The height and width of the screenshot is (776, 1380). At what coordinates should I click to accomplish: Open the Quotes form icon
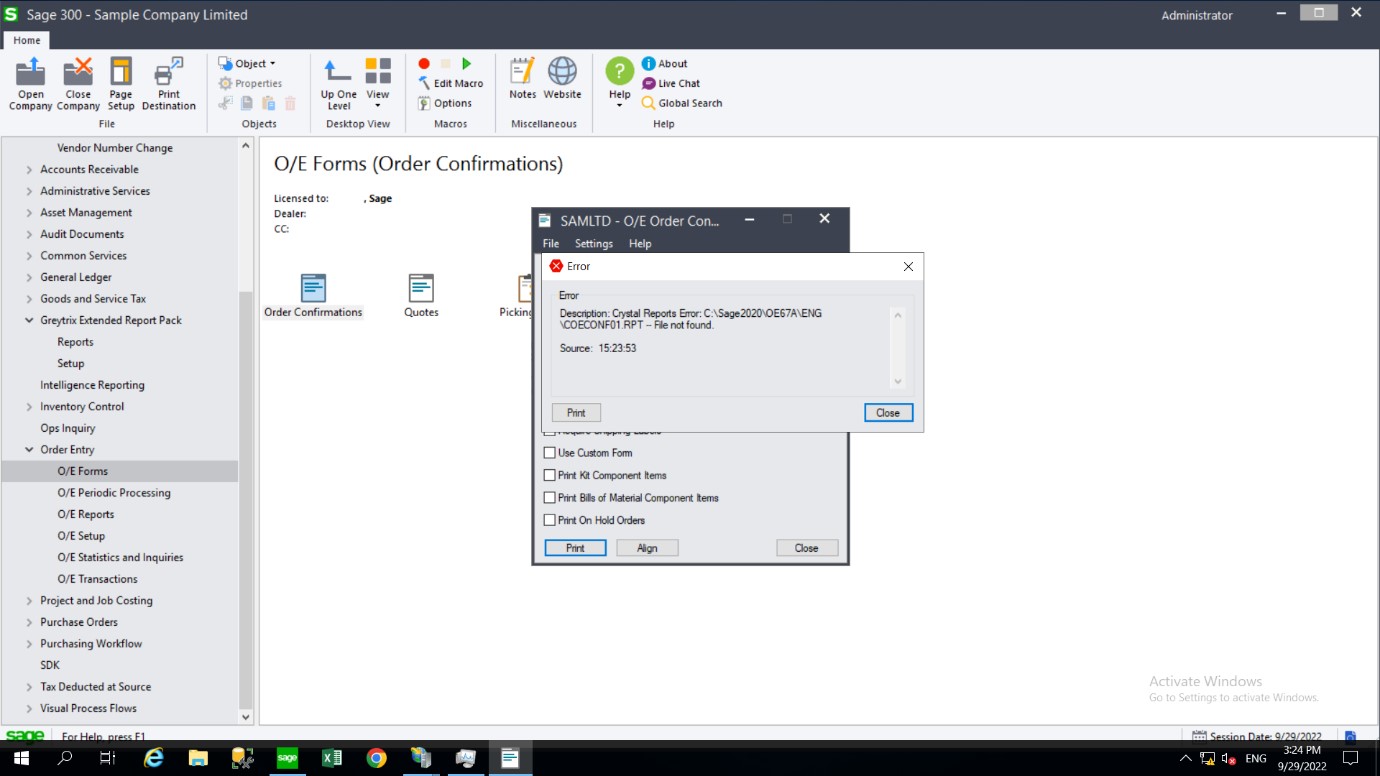click(x=421, y=296)
